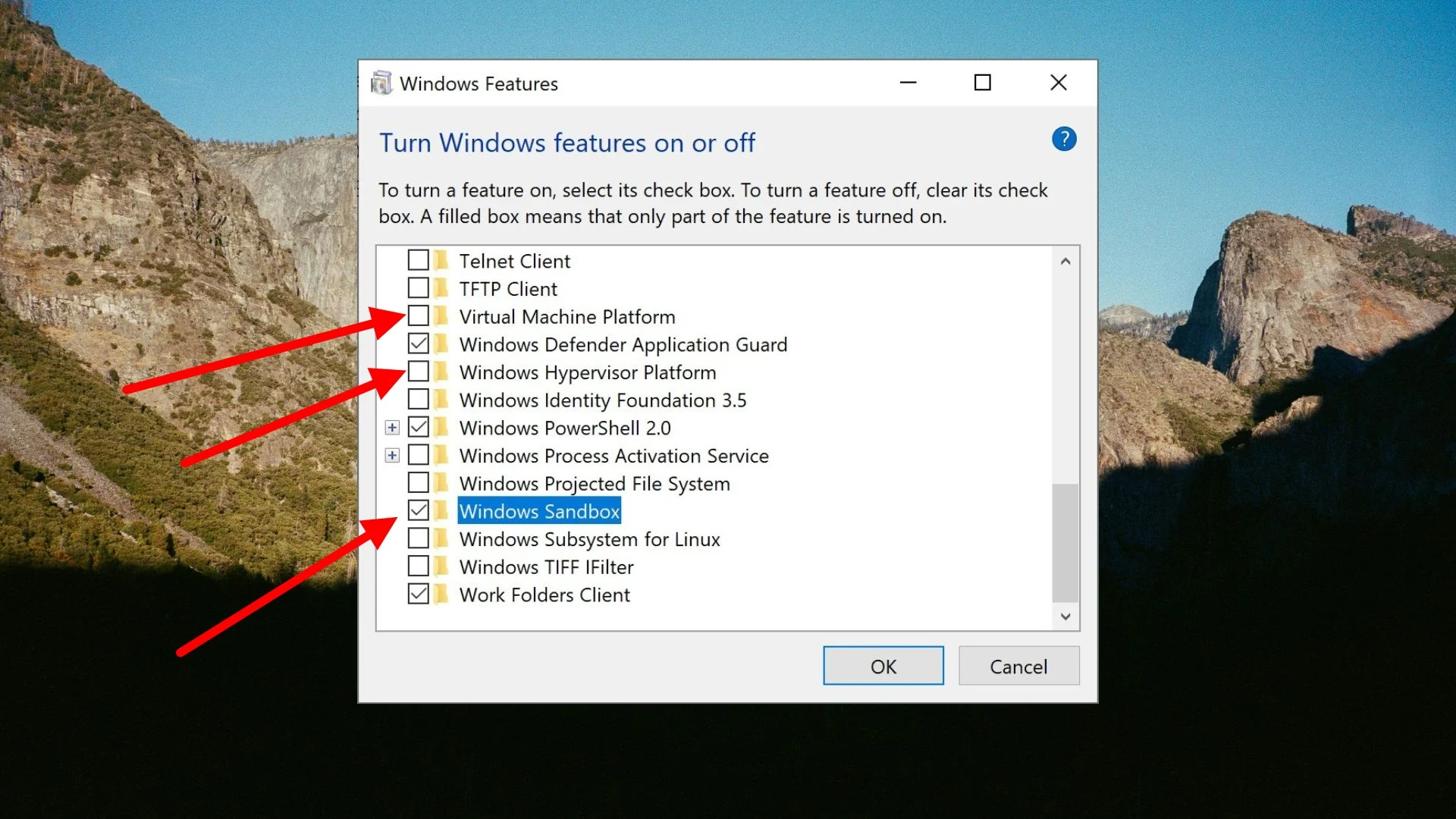The height and width of the screenshot is (819, 1456).
Task: Click the Windows Features title bar icon
Action: pos(381,83)
